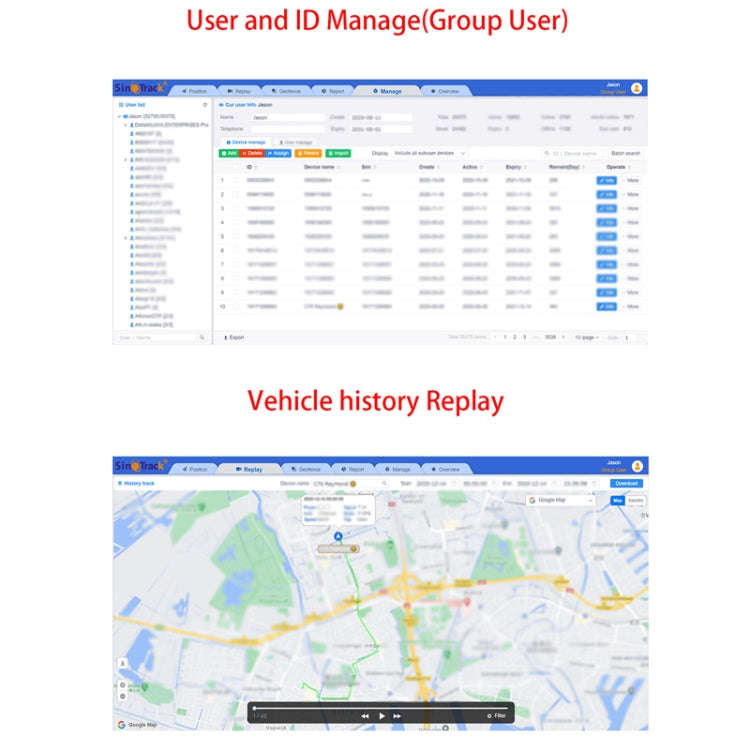This screenshot has width=750, height=750.
Task: Collapse the Jason root tree node
Action: [119, 116]
